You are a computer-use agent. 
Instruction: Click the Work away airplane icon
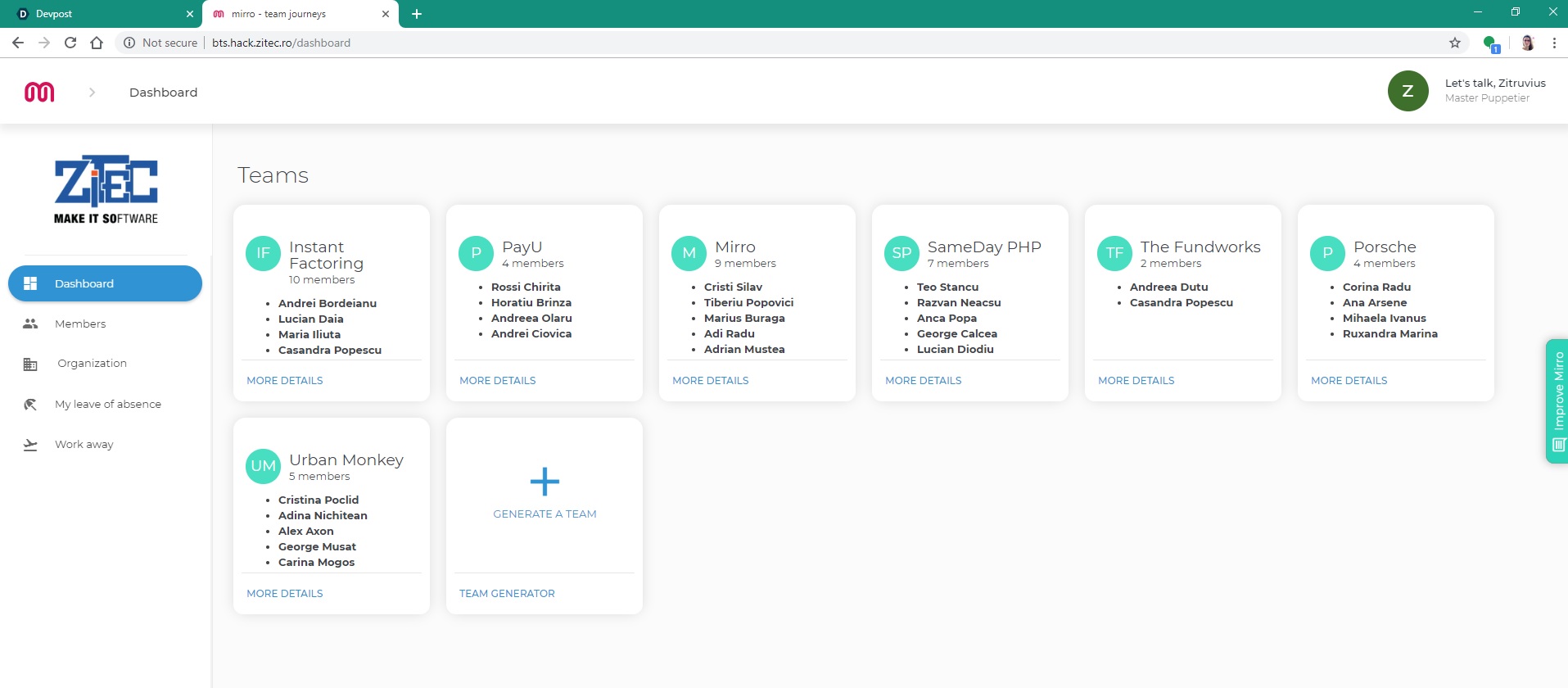(x=30, y=445)
